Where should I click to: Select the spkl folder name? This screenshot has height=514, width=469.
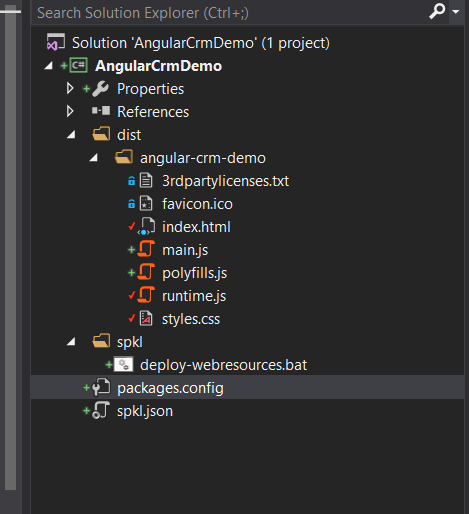tap(130, 342)
